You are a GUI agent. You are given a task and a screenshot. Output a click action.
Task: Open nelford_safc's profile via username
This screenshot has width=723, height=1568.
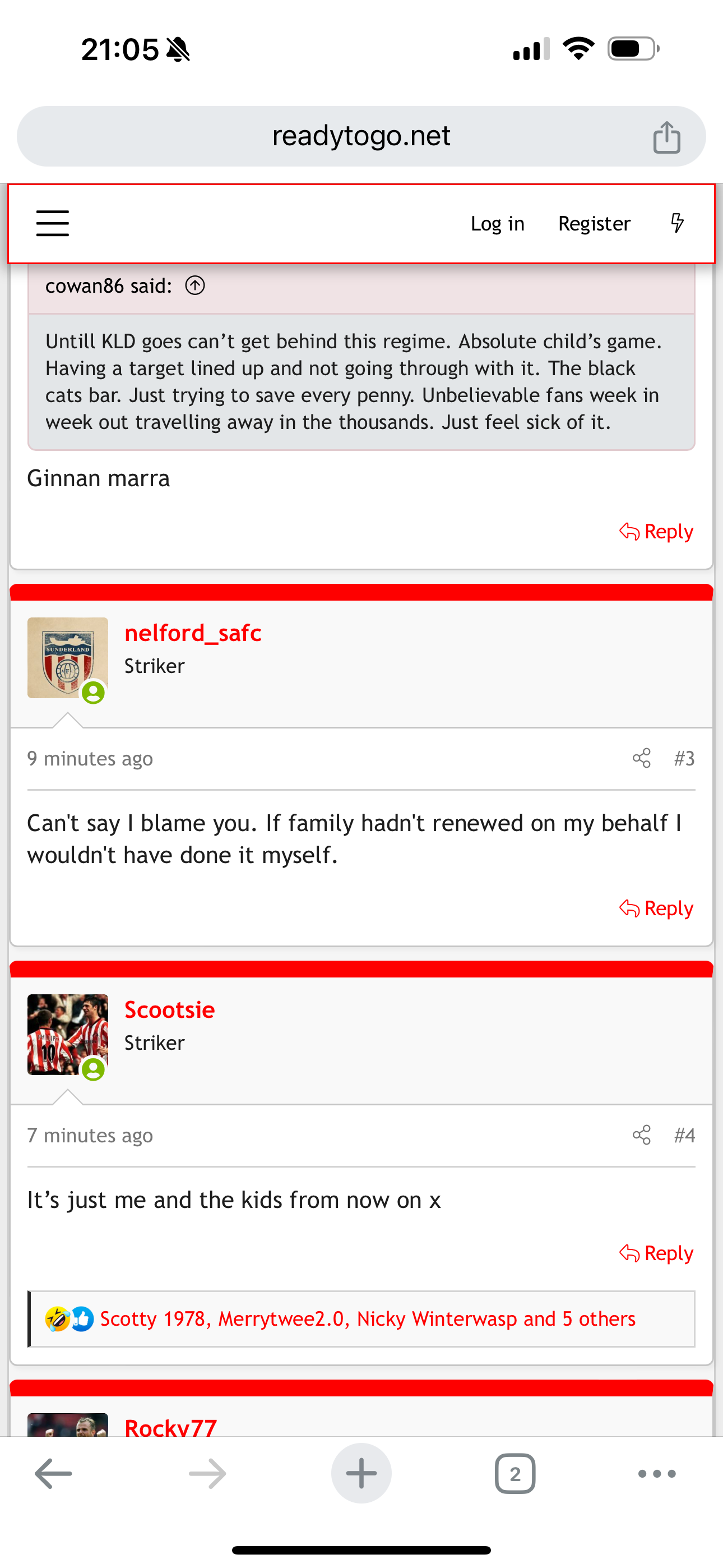[193, 634]
